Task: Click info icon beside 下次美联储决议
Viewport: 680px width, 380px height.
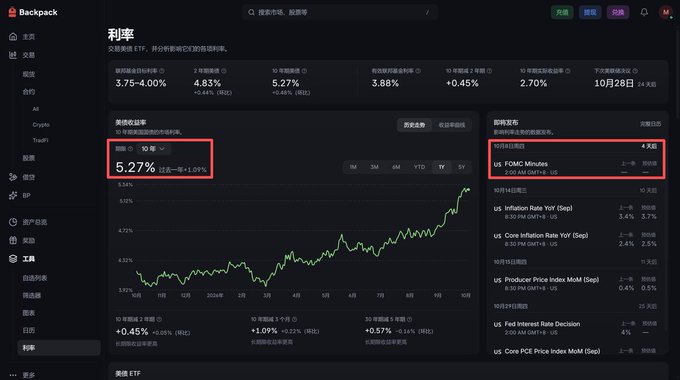Action: [635, 71]
